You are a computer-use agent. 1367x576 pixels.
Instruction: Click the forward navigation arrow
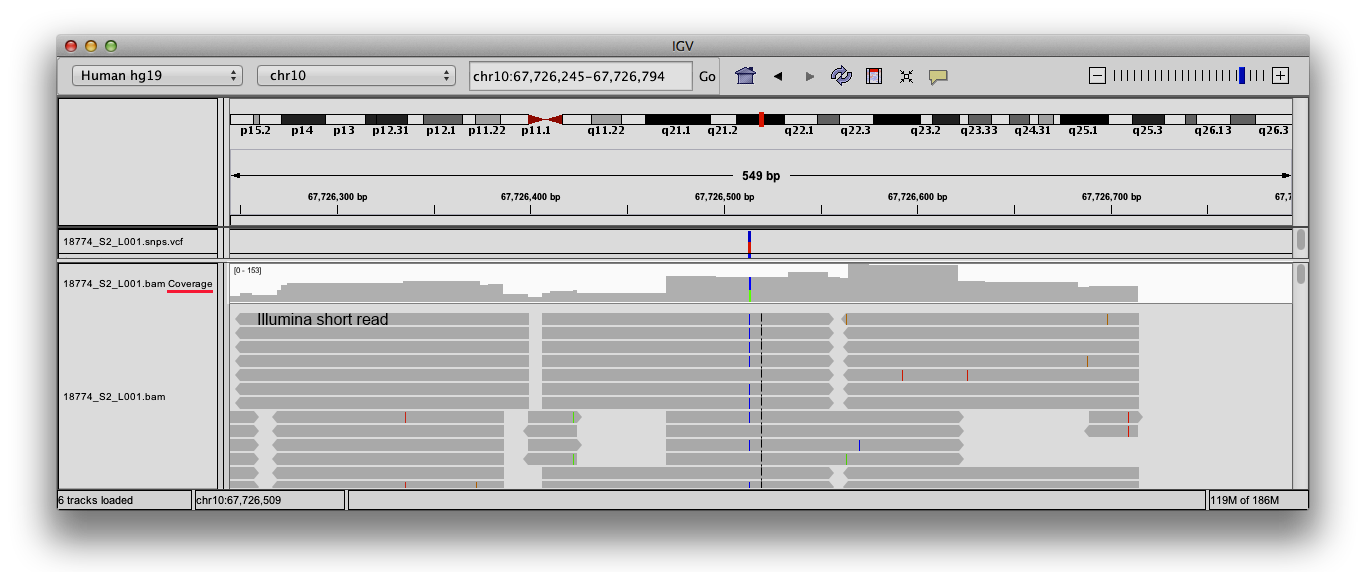809,75
